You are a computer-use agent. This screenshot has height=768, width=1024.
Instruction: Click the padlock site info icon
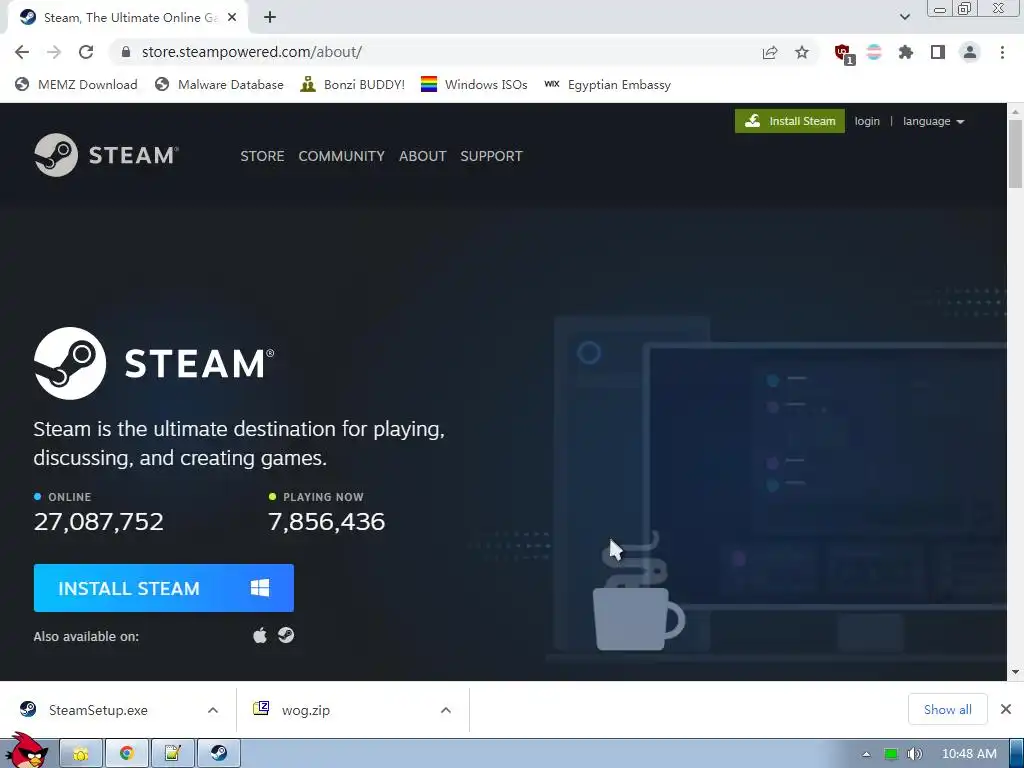tap(127, 52)
